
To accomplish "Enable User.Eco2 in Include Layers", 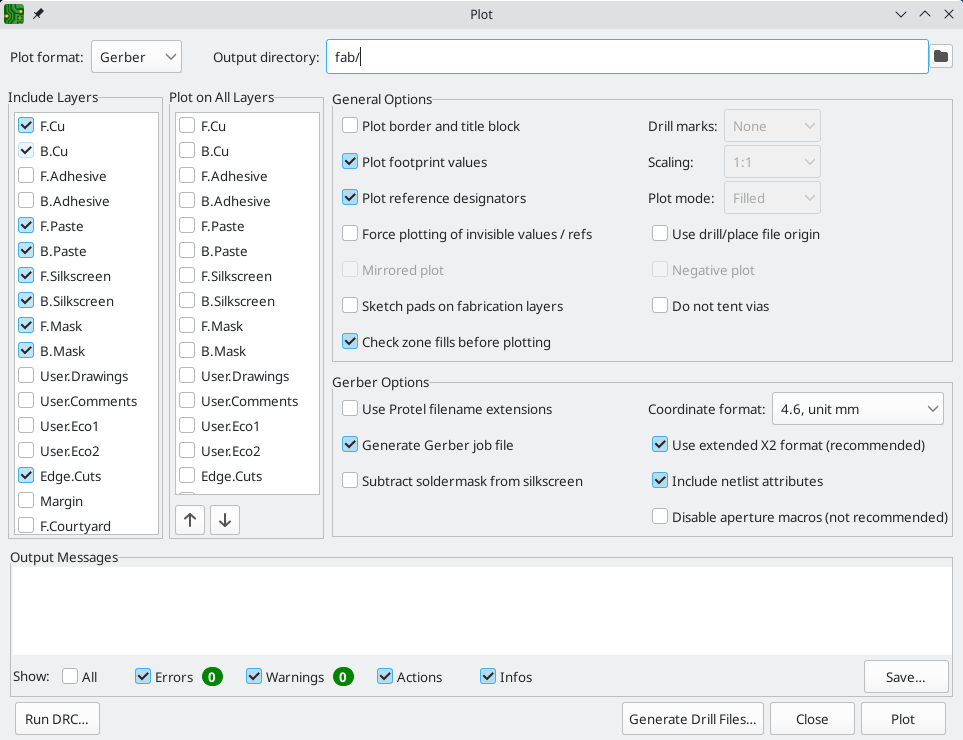I will pyautogui.click(x=26, y=451).
